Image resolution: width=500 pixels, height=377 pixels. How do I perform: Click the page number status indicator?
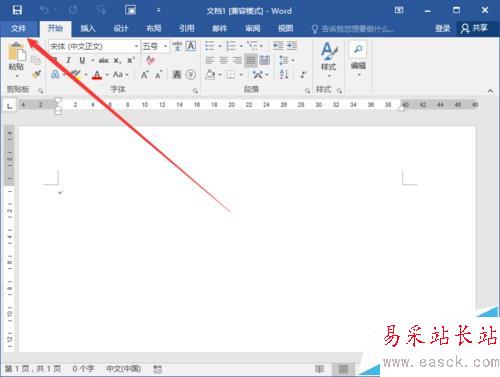pos(33,369)
